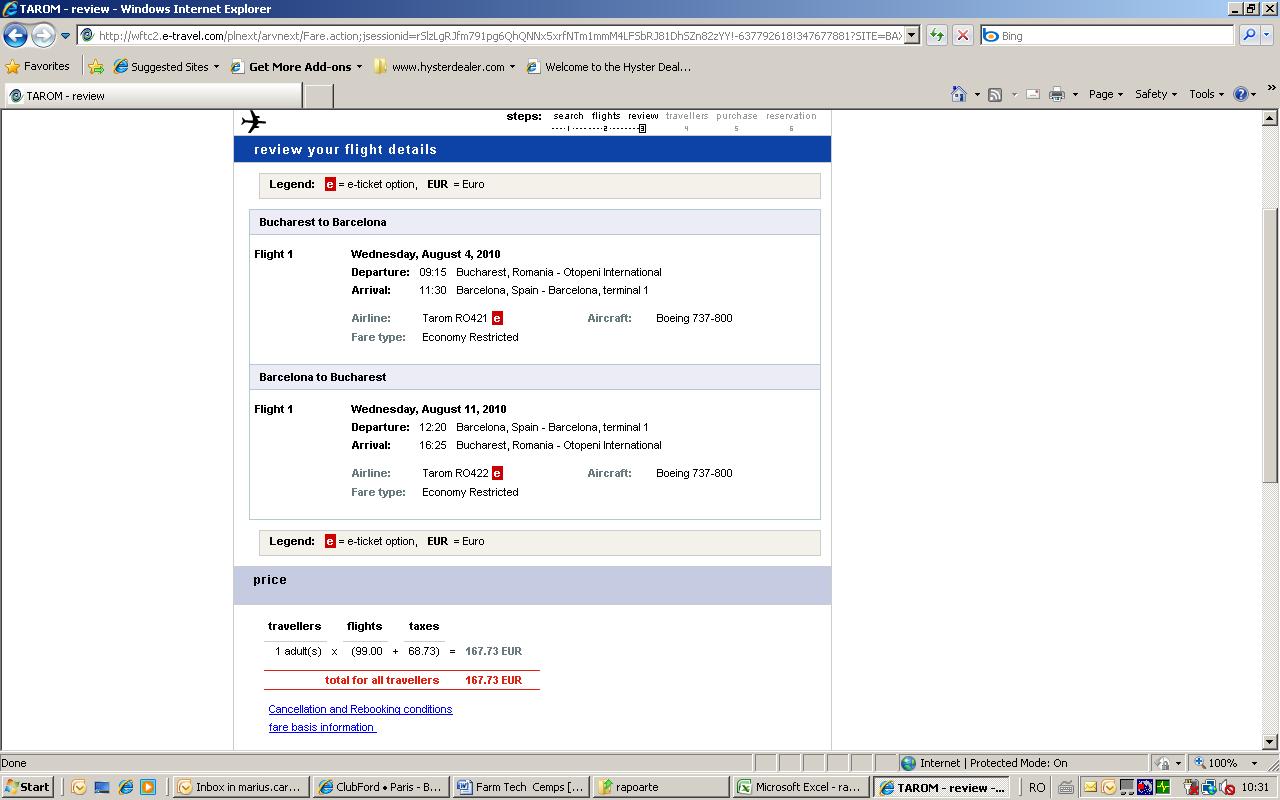Click the RSS feeds icon

pyautogui.click(x=995, y=94)
